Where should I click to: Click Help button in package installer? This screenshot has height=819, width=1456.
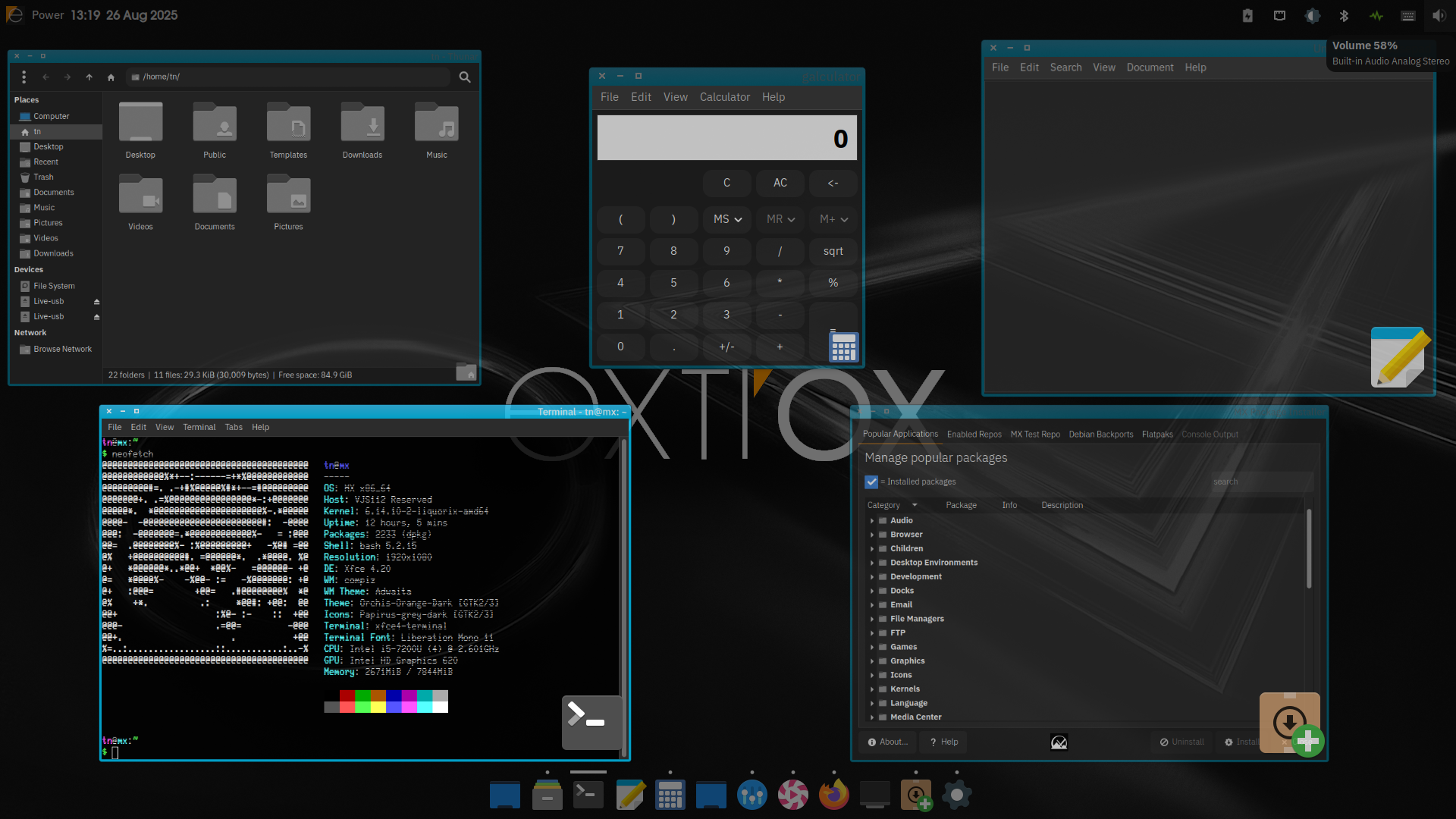point(944,742)
